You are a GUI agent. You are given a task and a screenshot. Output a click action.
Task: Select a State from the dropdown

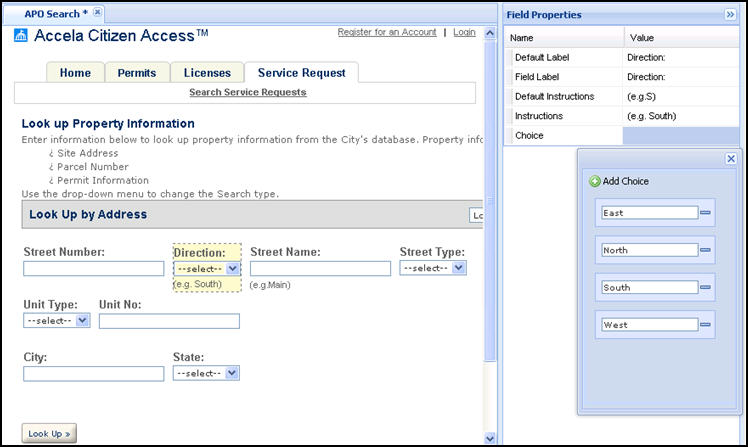click(x=206, y=373)
